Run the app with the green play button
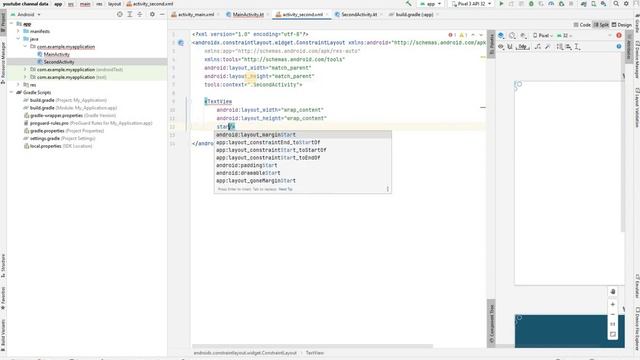The image size is (640, 360). [x=501, y=4]
